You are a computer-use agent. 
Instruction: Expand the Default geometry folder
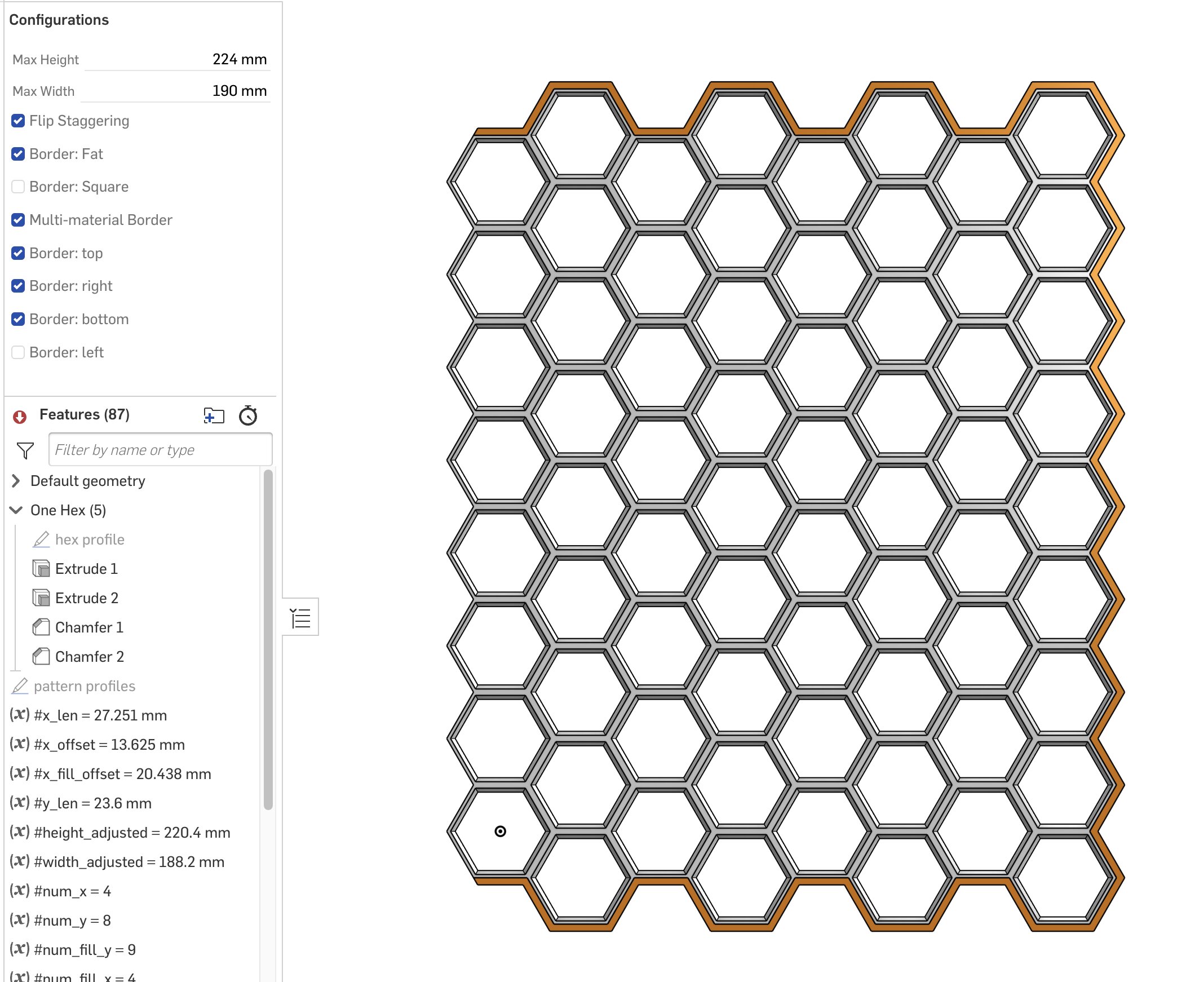pyautogui.click(x=16, y=481)
